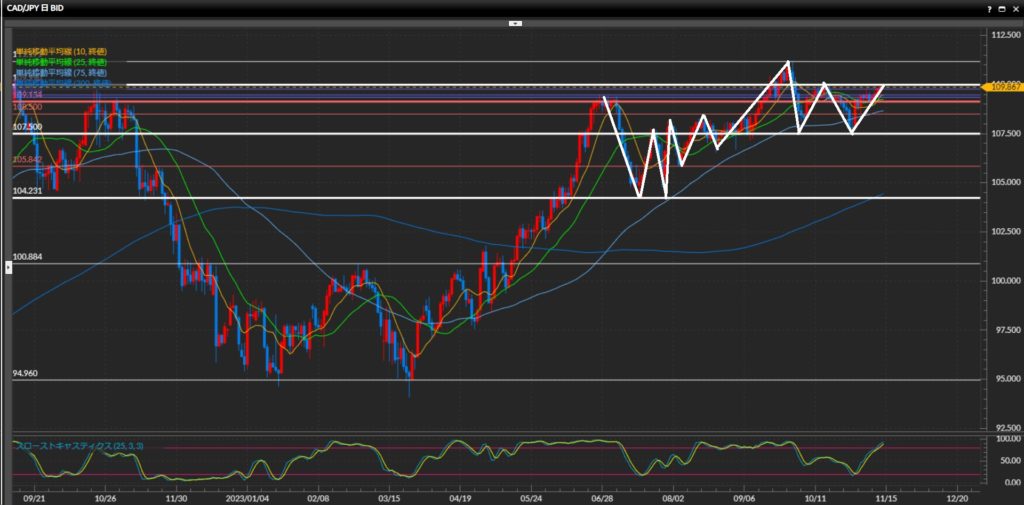Maximize the CAD/JPY chart window

point(1000,8)
